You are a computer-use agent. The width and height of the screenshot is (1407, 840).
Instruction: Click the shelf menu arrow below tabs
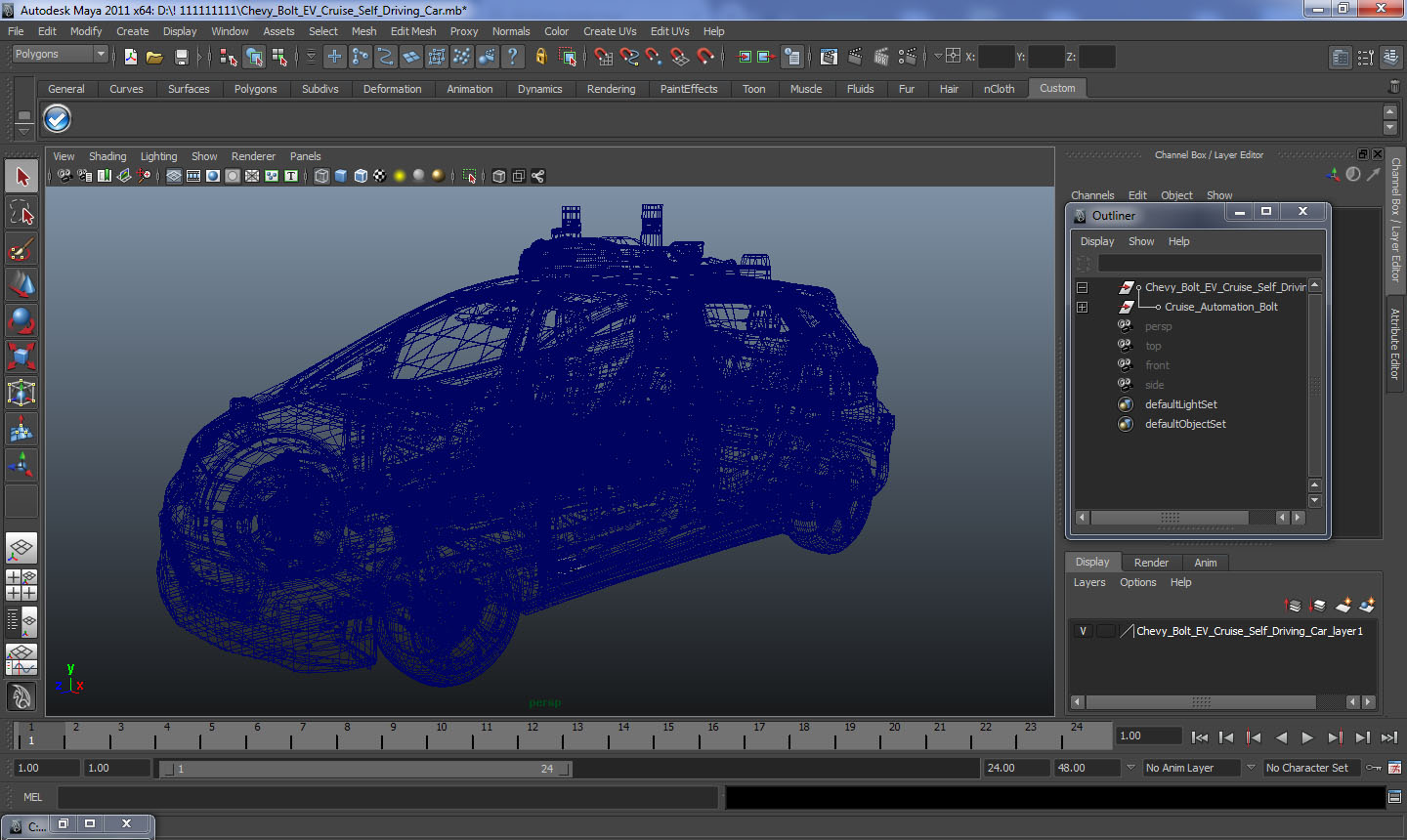[24, 130]
